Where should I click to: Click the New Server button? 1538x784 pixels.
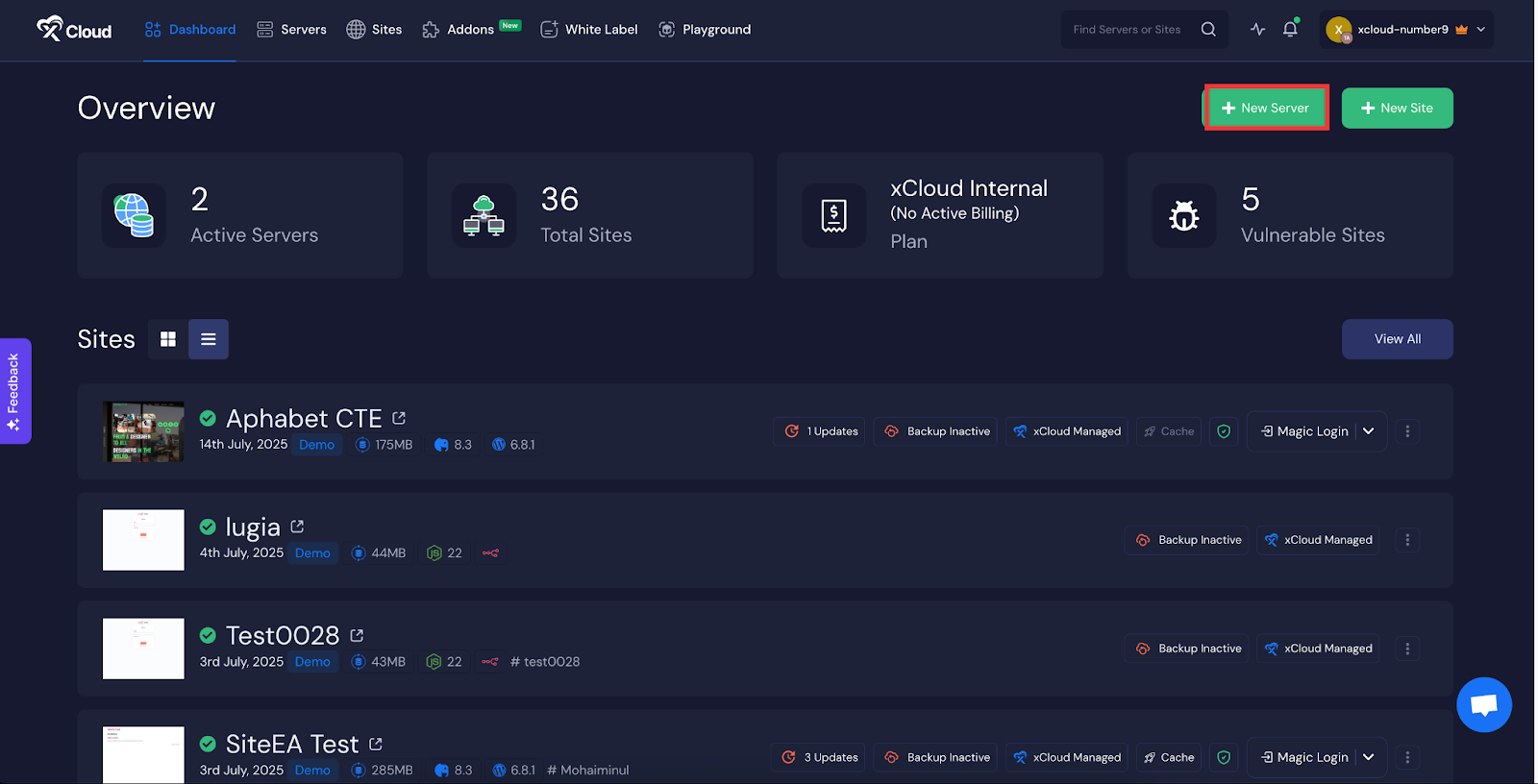click(x=1266, y=108)
